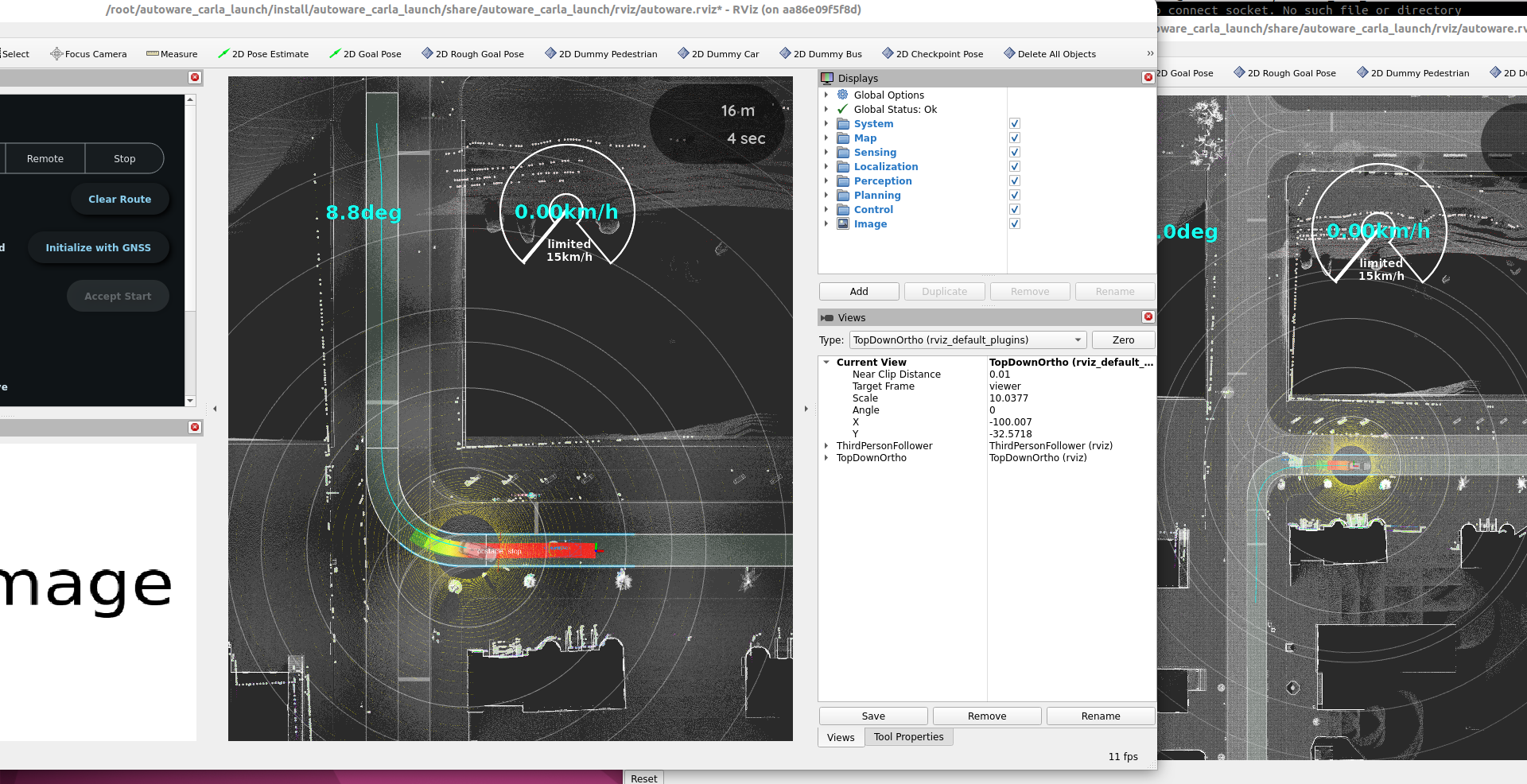Expand the Planning group
Screen dimensions: 1527x784
pos(826,195)
